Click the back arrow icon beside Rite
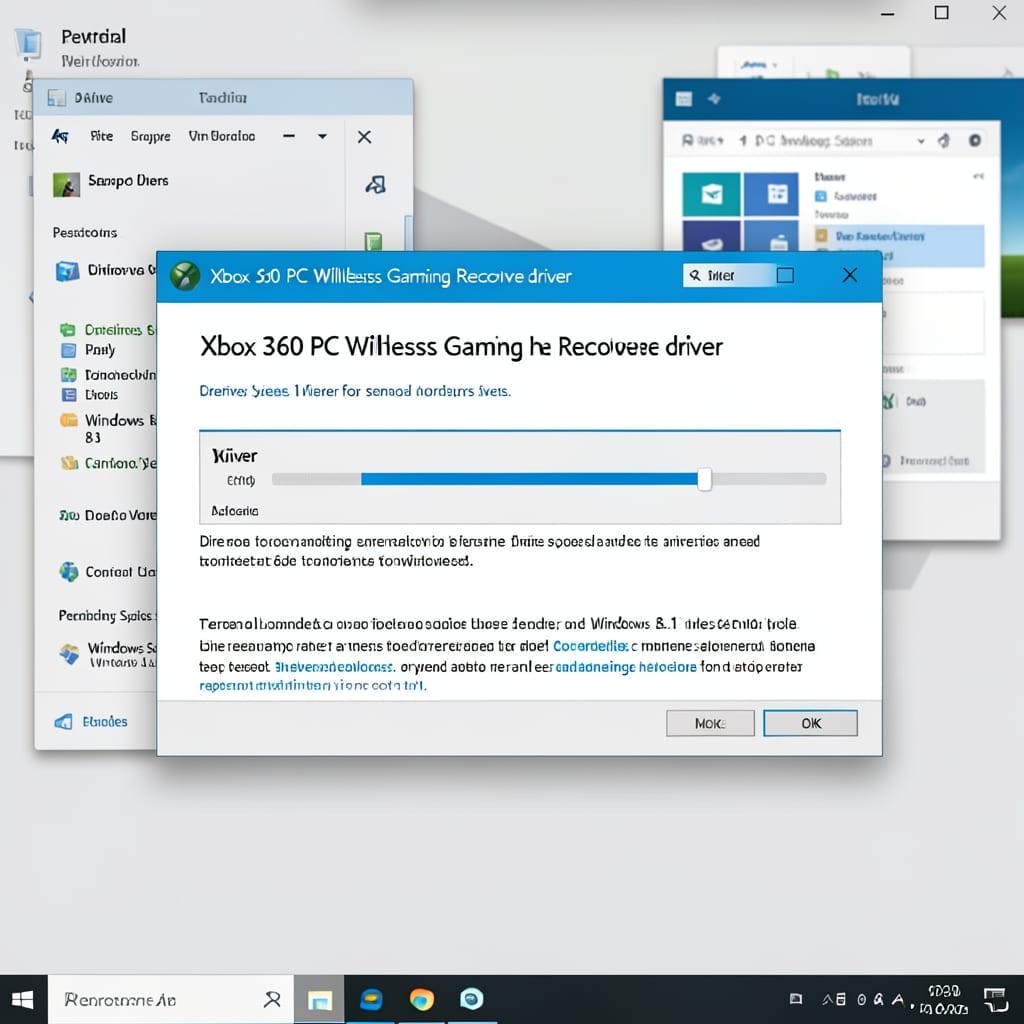Viewport: 1024px width, 1024px height. 60,136
